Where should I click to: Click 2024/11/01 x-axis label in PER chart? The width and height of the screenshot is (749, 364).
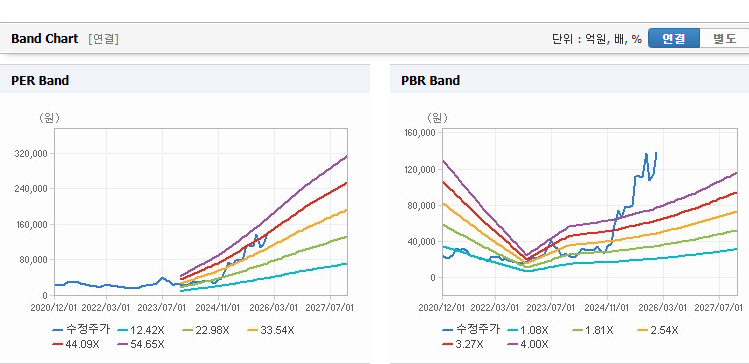[x=218, y=307]
